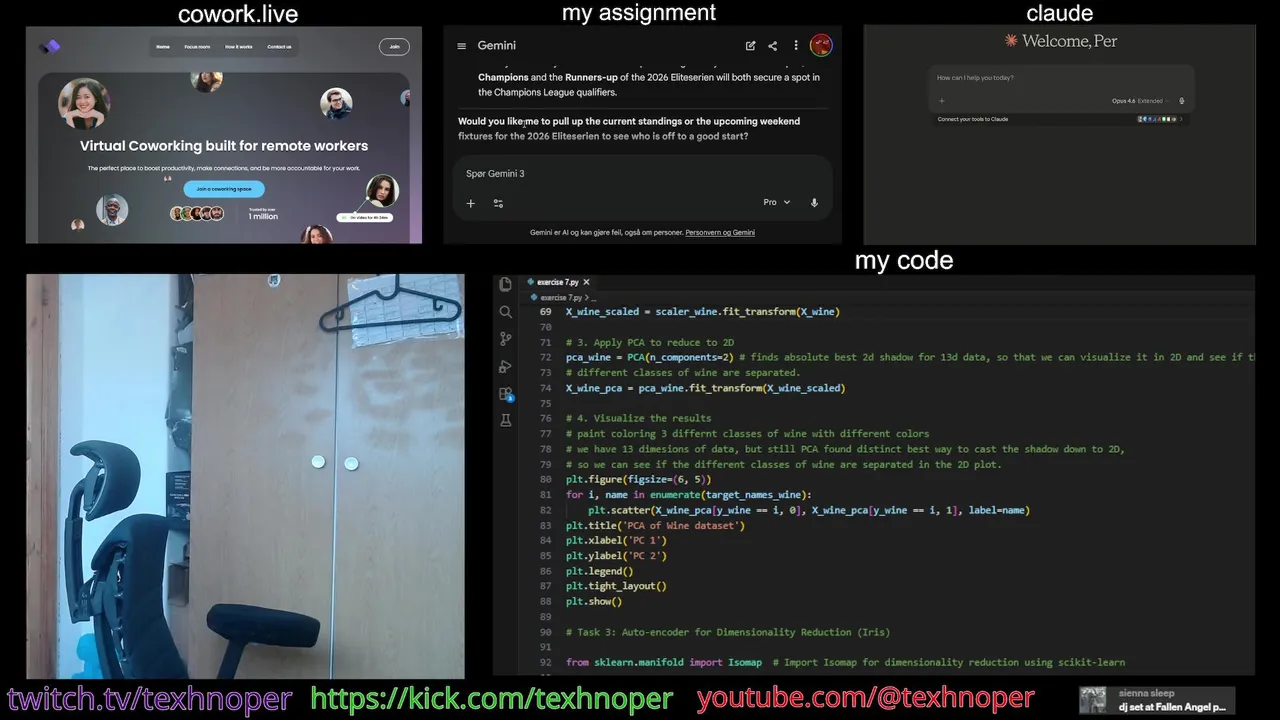Click the webcam video feed panel
1280x720 pixels.
tap(245, 476)
